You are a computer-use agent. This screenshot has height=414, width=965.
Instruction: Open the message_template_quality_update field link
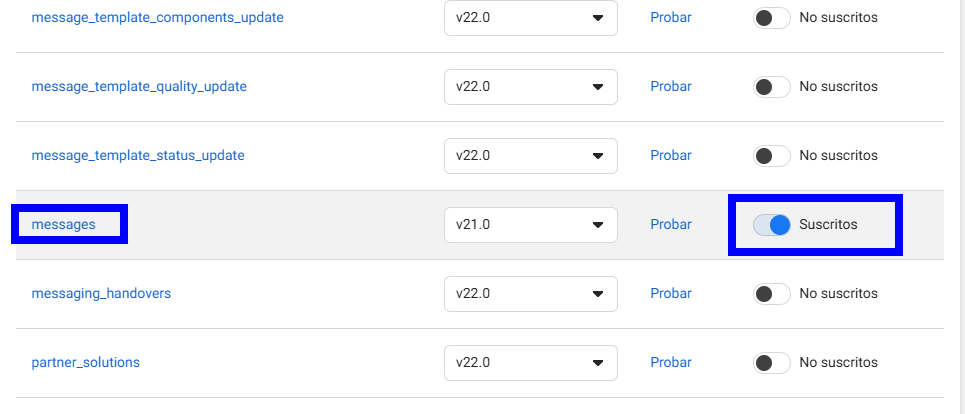coord(139,87)
